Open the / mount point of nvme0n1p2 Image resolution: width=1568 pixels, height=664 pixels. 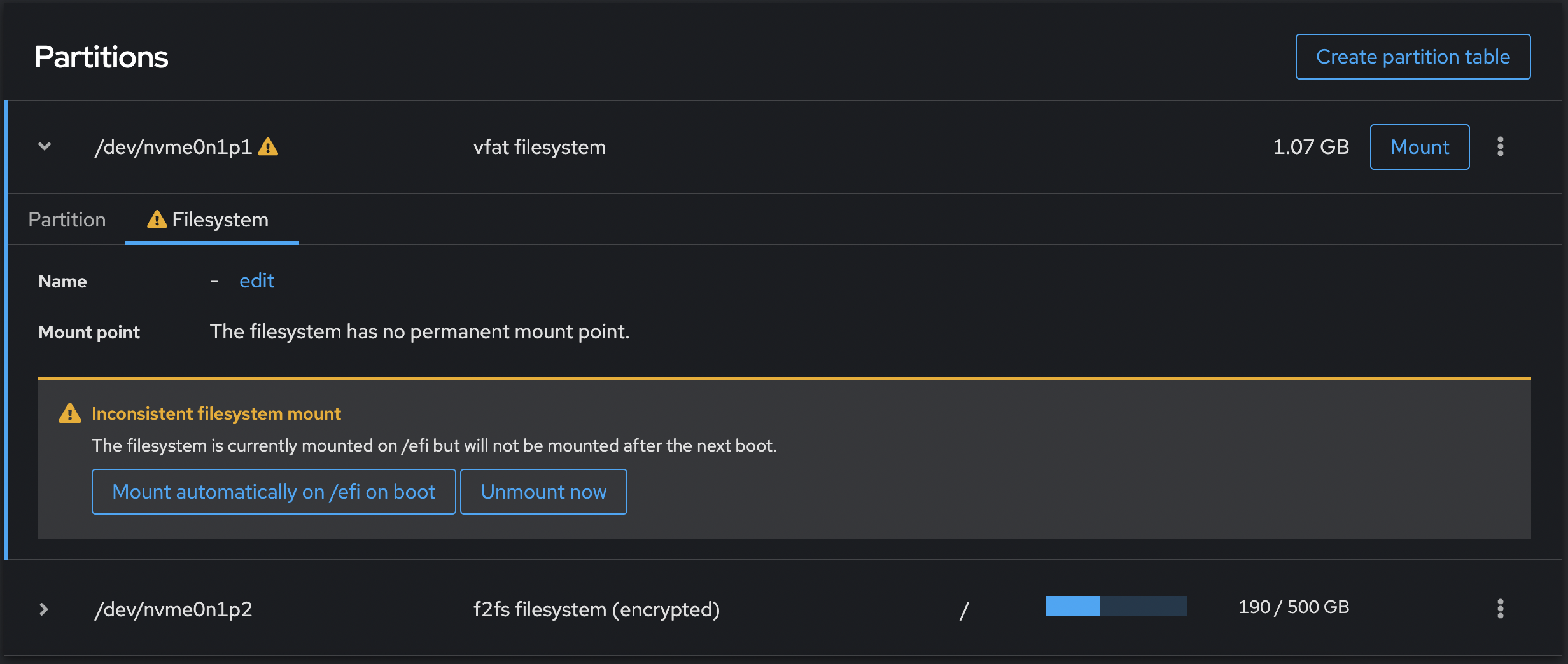(x=965, y=609)
